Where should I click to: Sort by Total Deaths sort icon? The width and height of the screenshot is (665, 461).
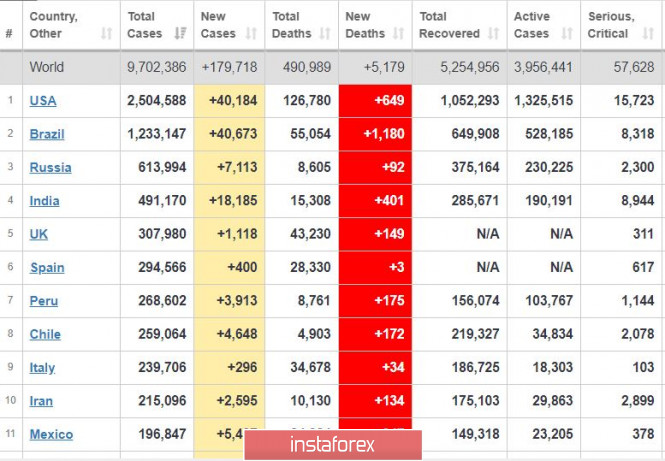pos(324,34)
